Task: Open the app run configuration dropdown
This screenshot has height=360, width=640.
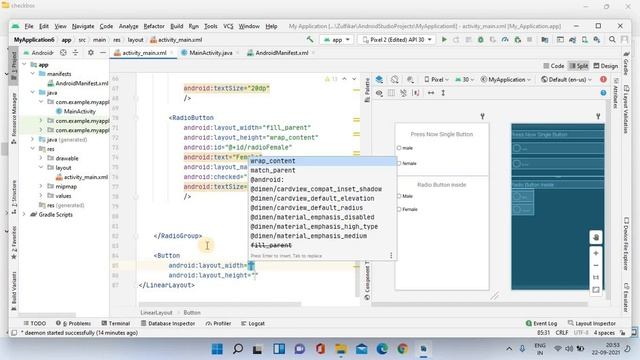Action: pos(337,40)
